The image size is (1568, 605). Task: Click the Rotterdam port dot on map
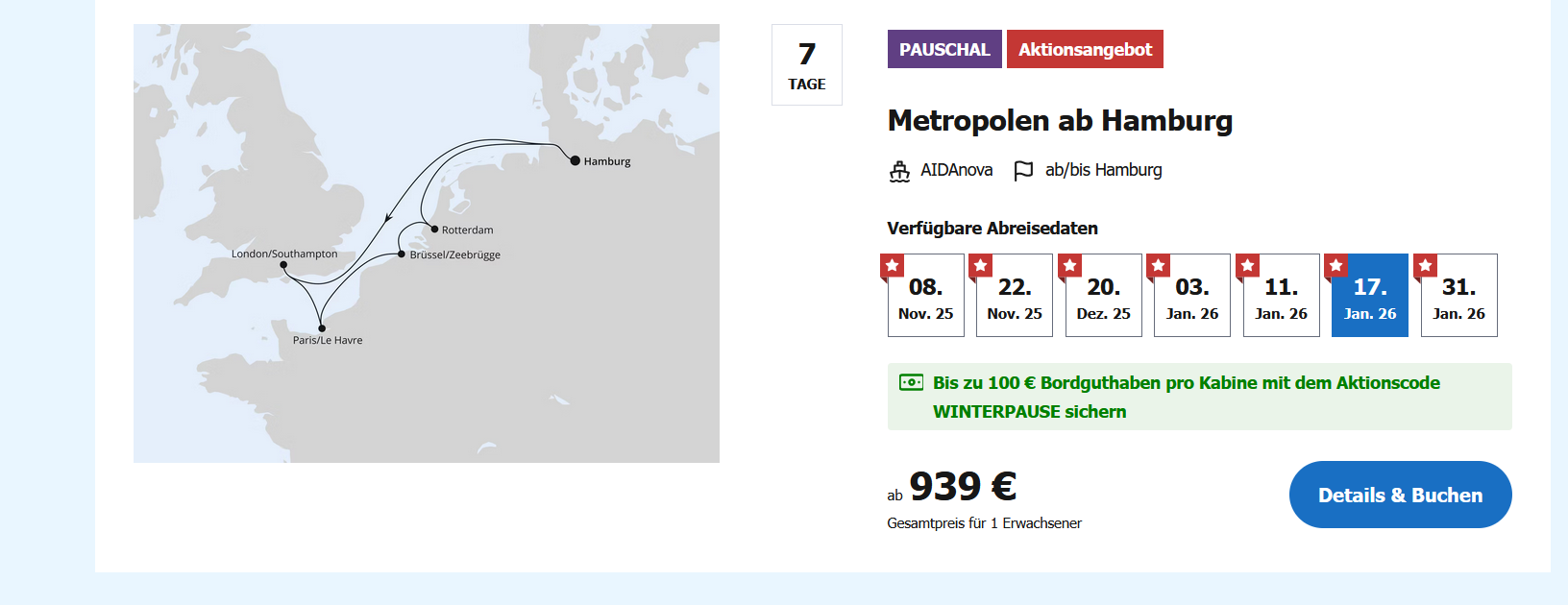click(434, 230)
